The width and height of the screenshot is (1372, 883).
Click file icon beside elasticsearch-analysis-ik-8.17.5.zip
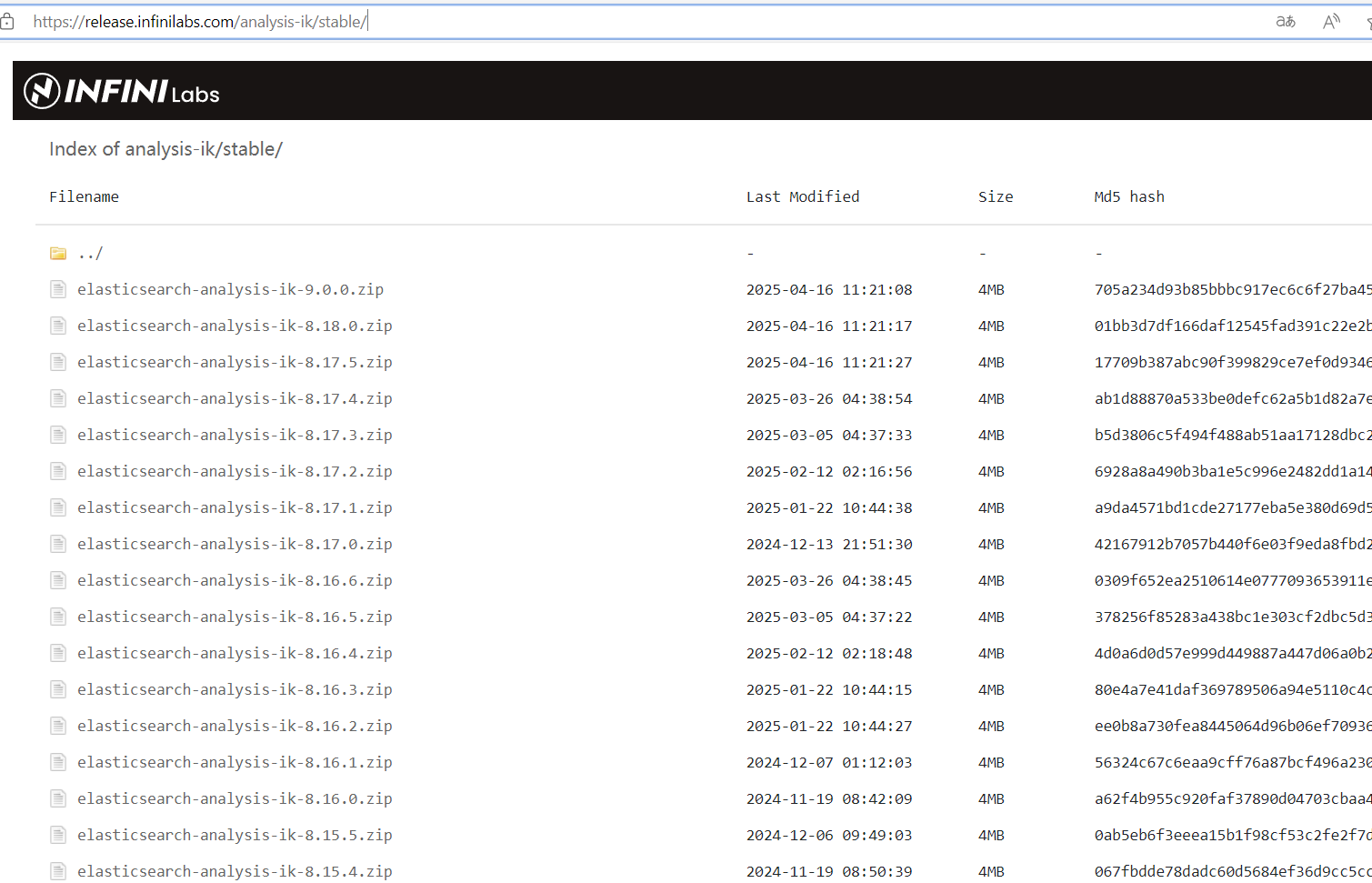click(58, 362)
